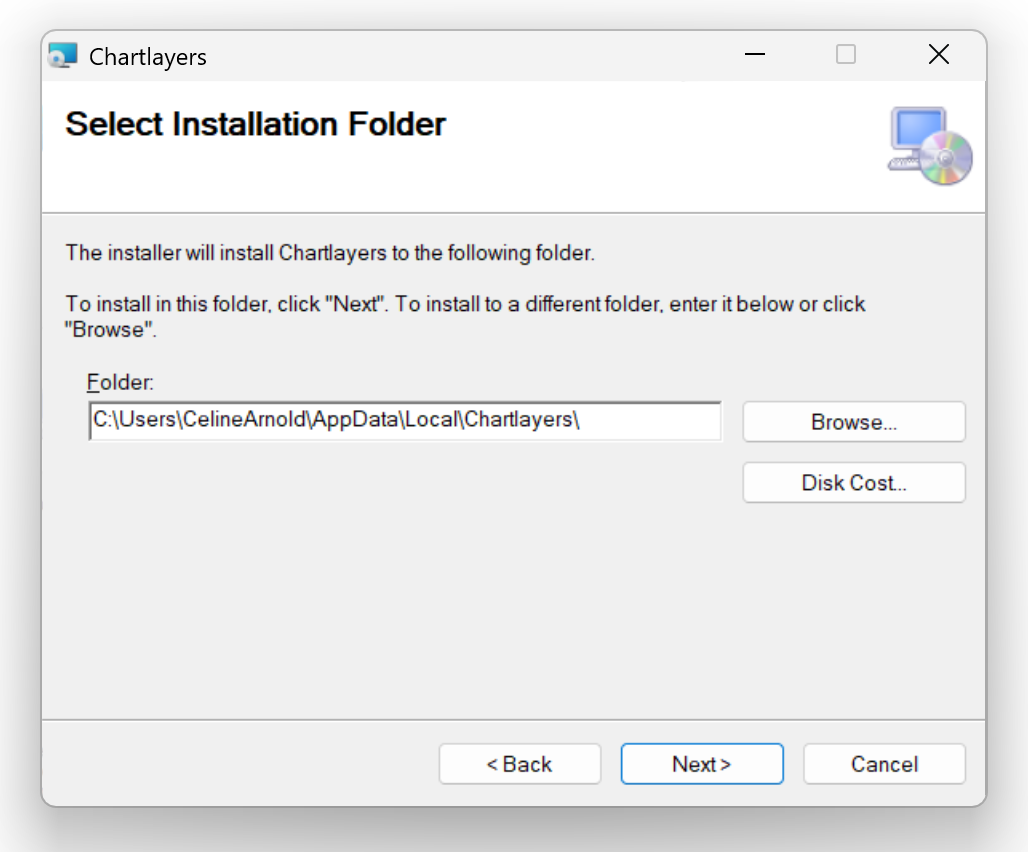
Task: Click the greyed-out maximize window button
Action: (x=846, y=55)
